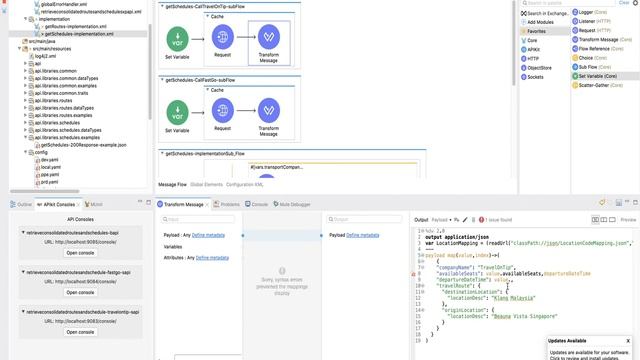Collapse Cache scope in CallTravelOnTip subflow
Screen dimensions: 640x360
[207, 16]
